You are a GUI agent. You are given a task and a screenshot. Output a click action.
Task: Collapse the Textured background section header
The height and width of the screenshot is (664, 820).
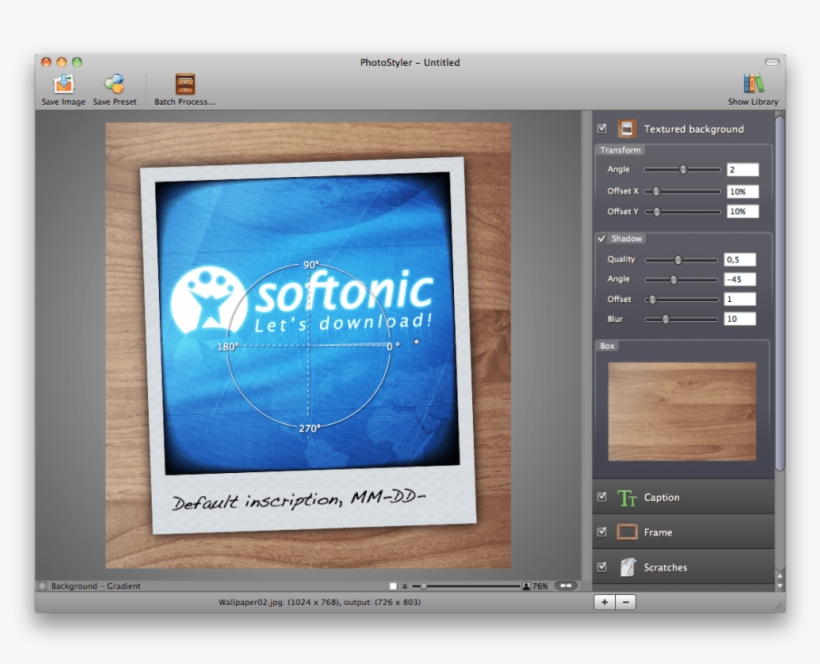point(683,129)
